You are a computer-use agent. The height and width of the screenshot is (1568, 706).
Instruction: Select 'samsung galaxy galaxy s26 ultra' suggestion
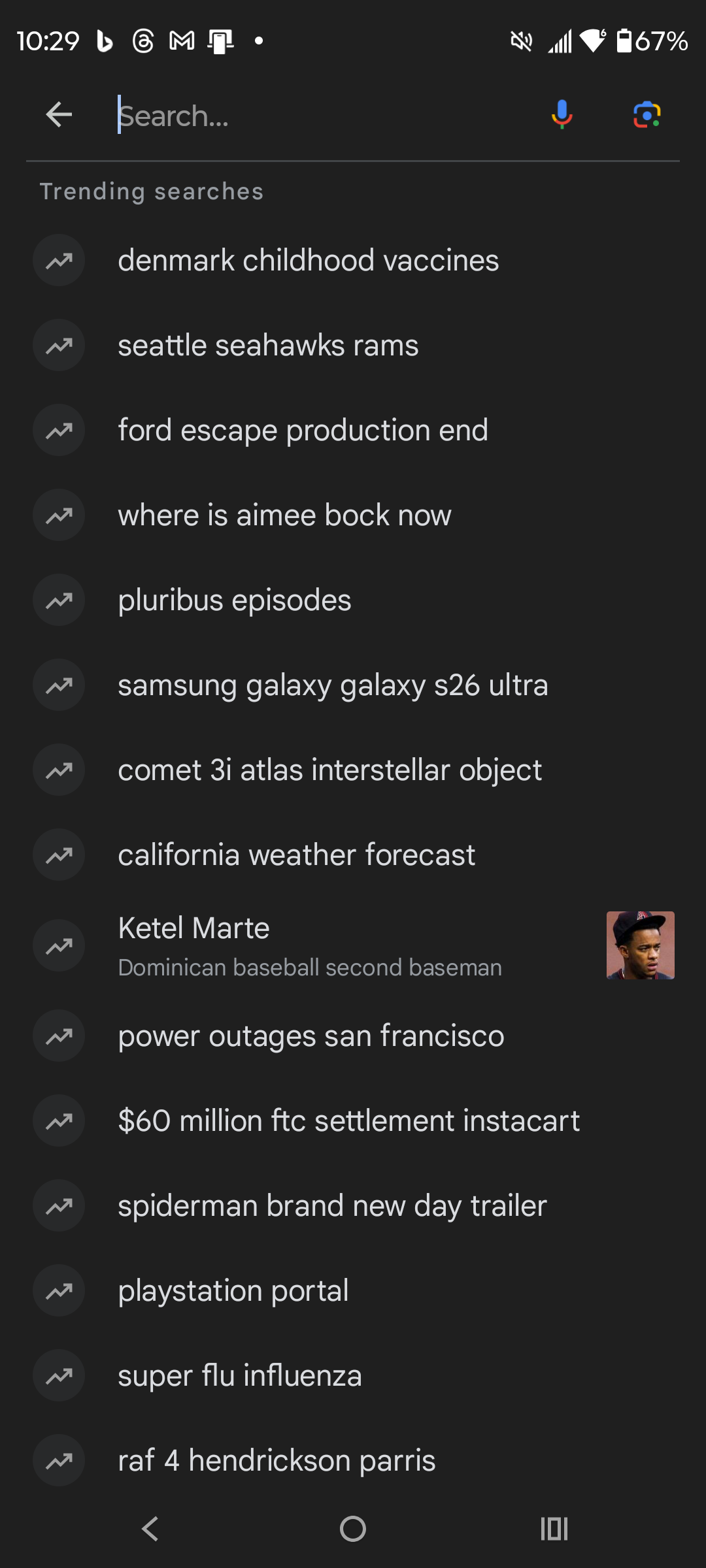(x=333, y=685)
